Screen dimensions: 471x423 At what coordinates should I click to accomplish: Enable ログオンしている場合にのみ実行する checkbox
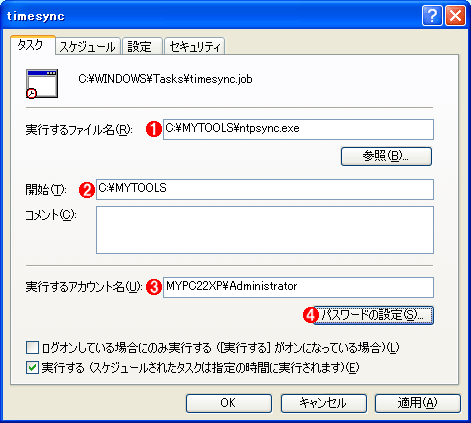[x=32, y=348]
